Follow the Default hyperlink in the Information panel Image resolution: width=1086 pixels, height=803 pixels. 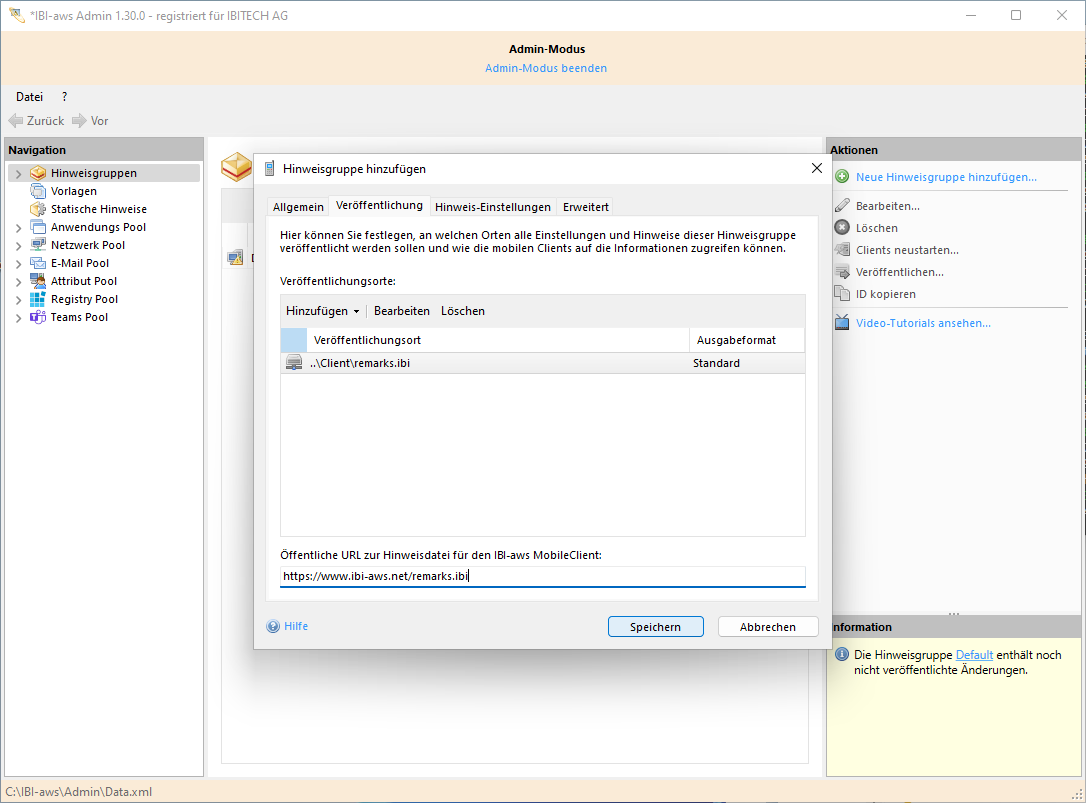click(x=975, y=654)
